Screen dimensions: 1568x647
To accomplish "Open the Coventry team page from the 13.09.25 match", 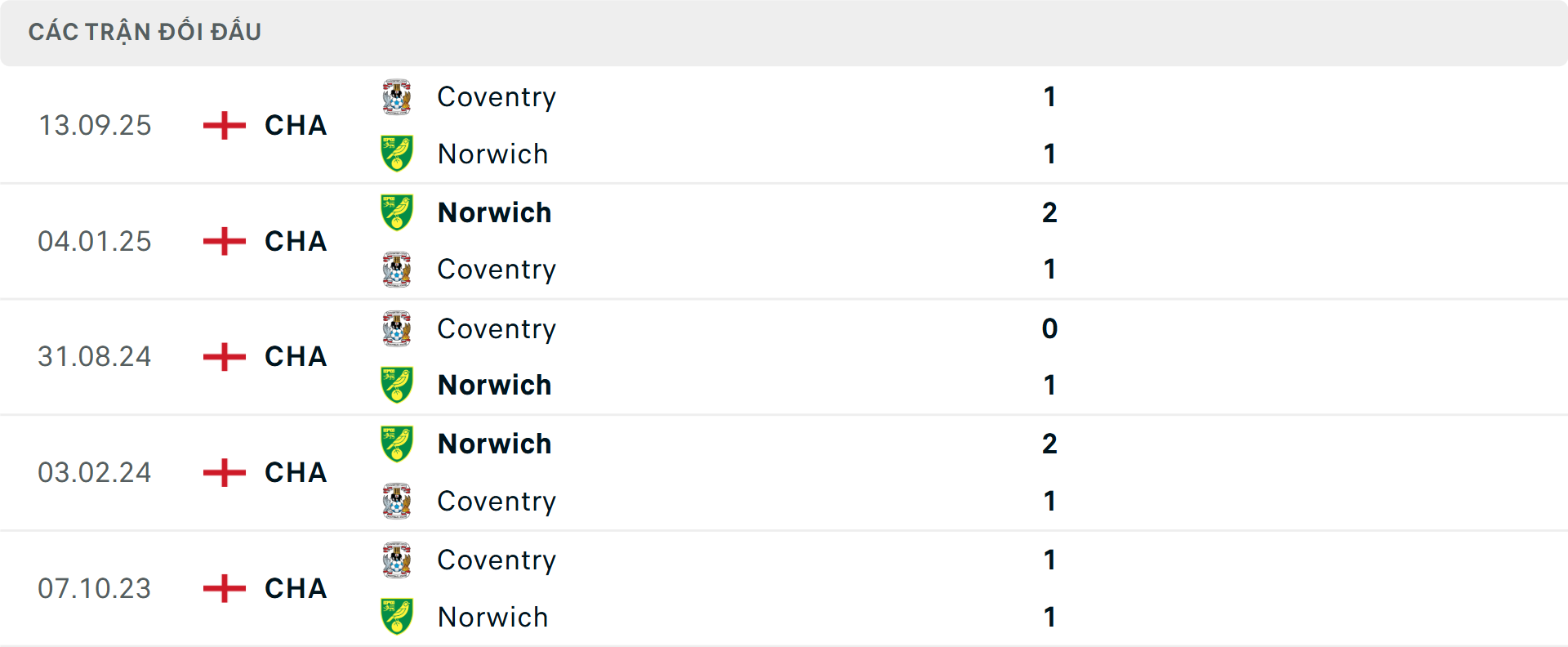I will (x=497, y=96).
